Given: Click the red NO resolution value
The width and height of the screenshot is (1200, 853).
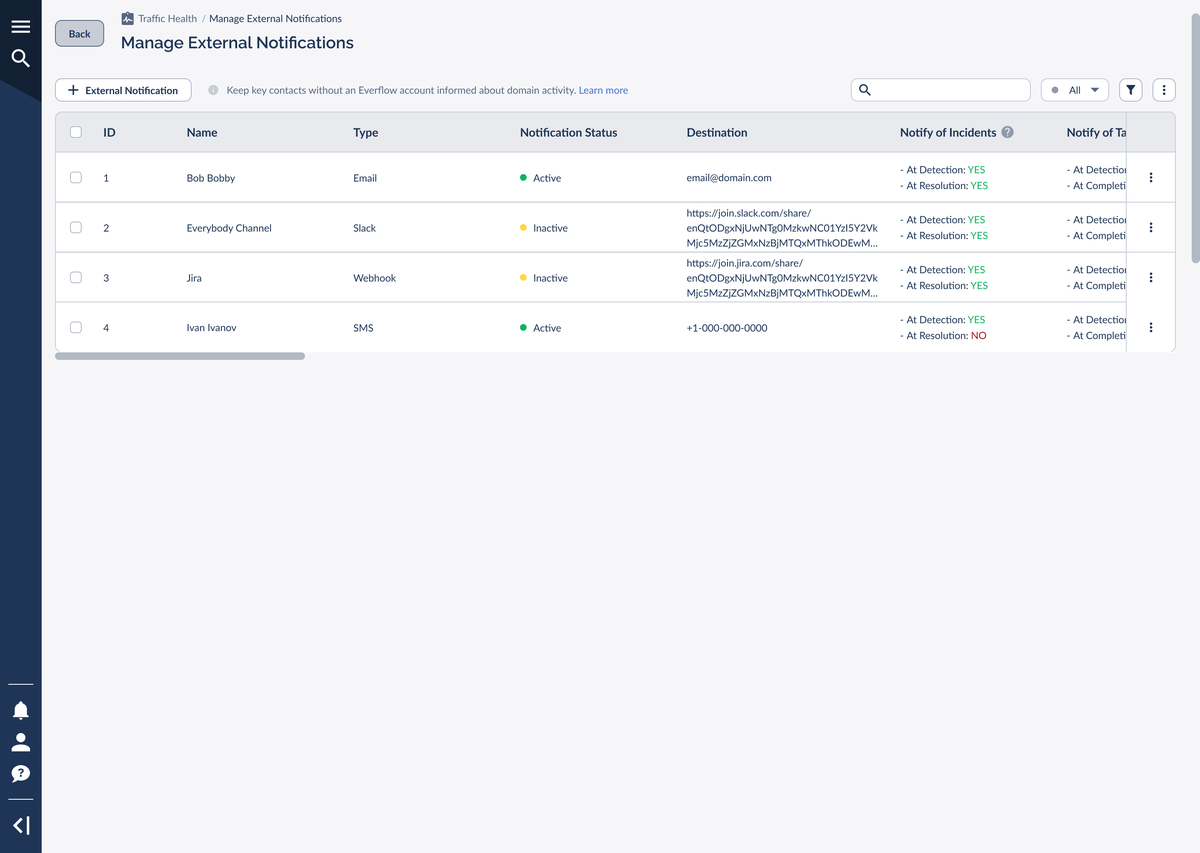Looking at the screenshot, I should (978, 336).
